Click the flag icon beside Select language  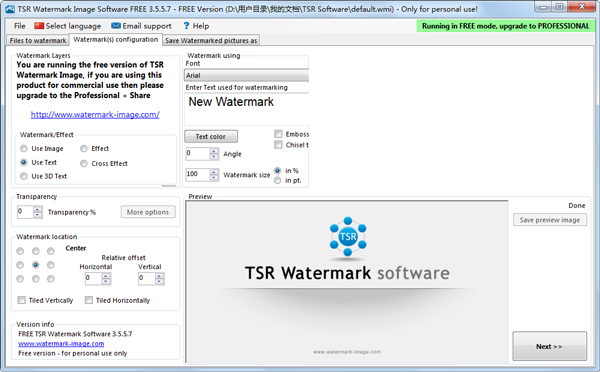(x=39, y=26)
